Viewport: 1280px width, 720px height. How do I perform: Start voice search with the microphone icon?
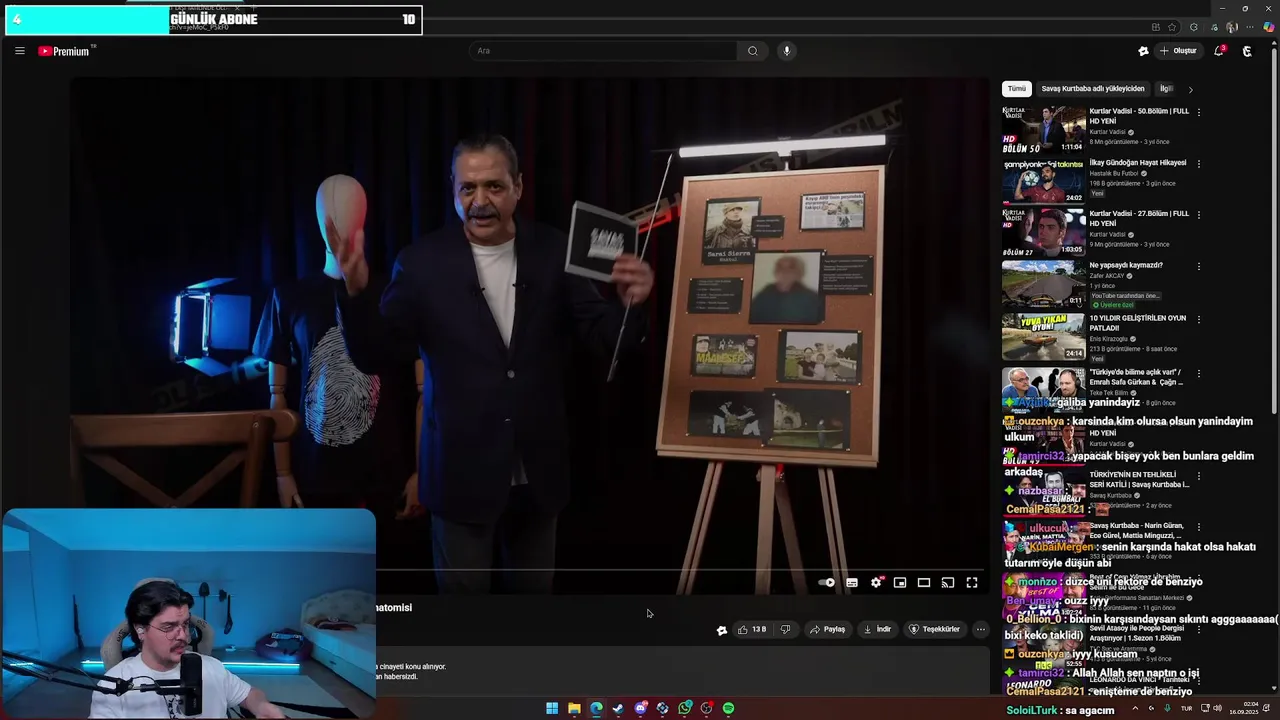(x=787, y=51)
